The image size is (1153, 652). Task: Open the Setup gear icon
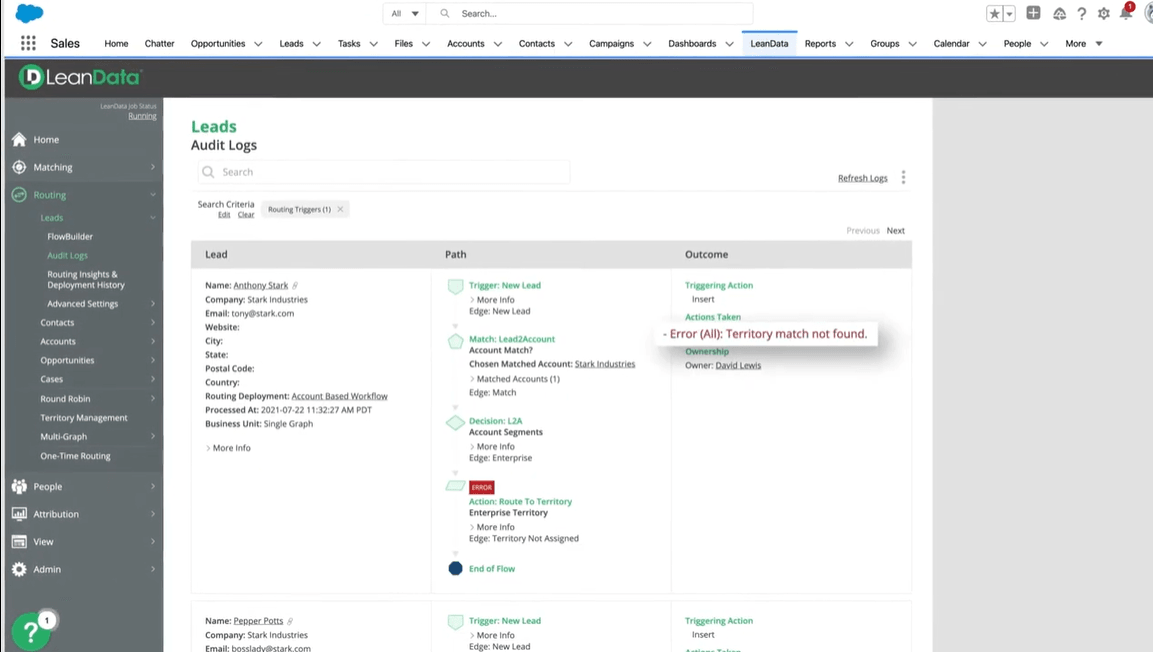1104,13
